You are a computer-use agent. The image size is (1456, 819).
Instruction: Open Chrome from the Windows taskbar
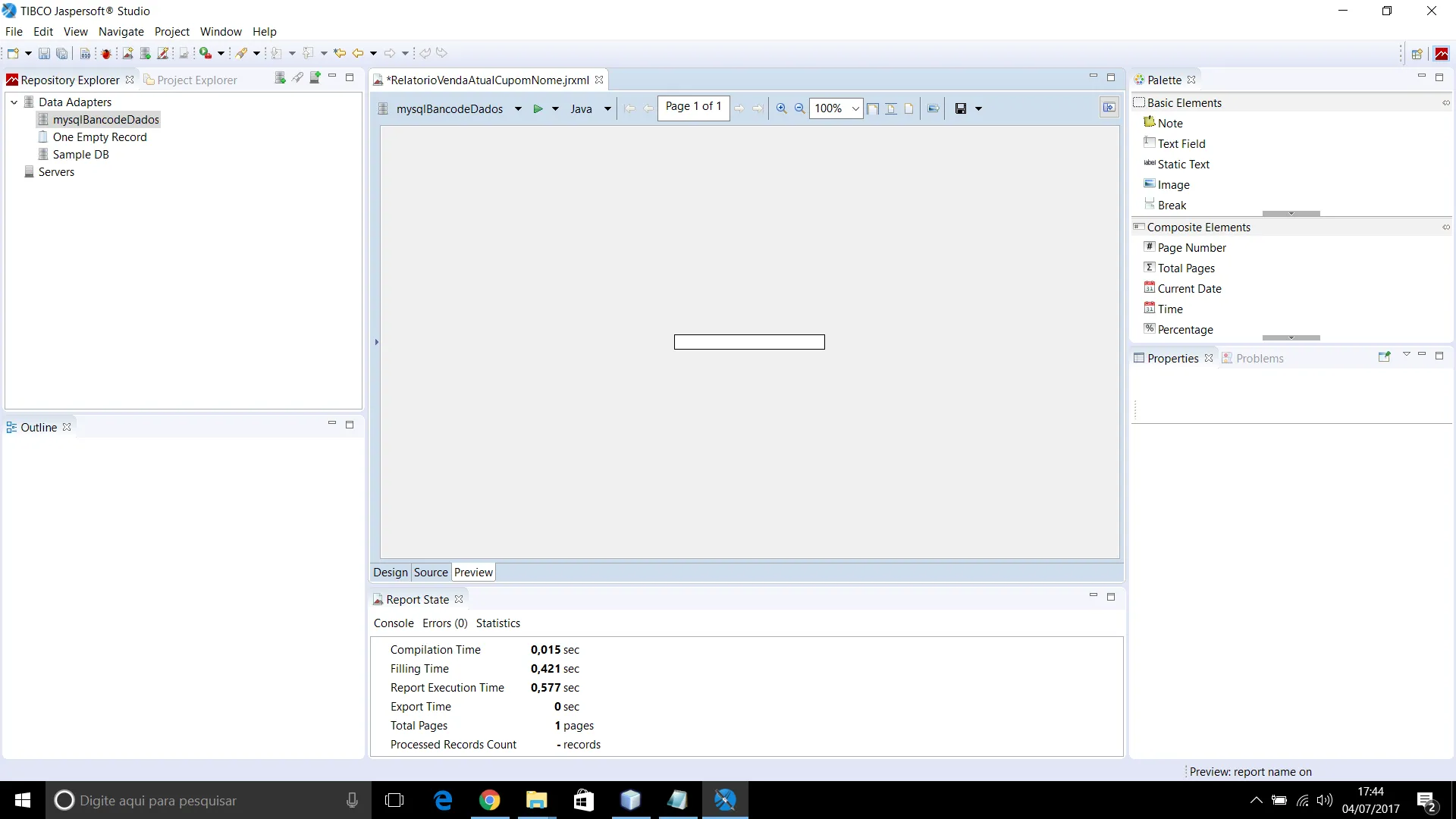pos(490,800)
